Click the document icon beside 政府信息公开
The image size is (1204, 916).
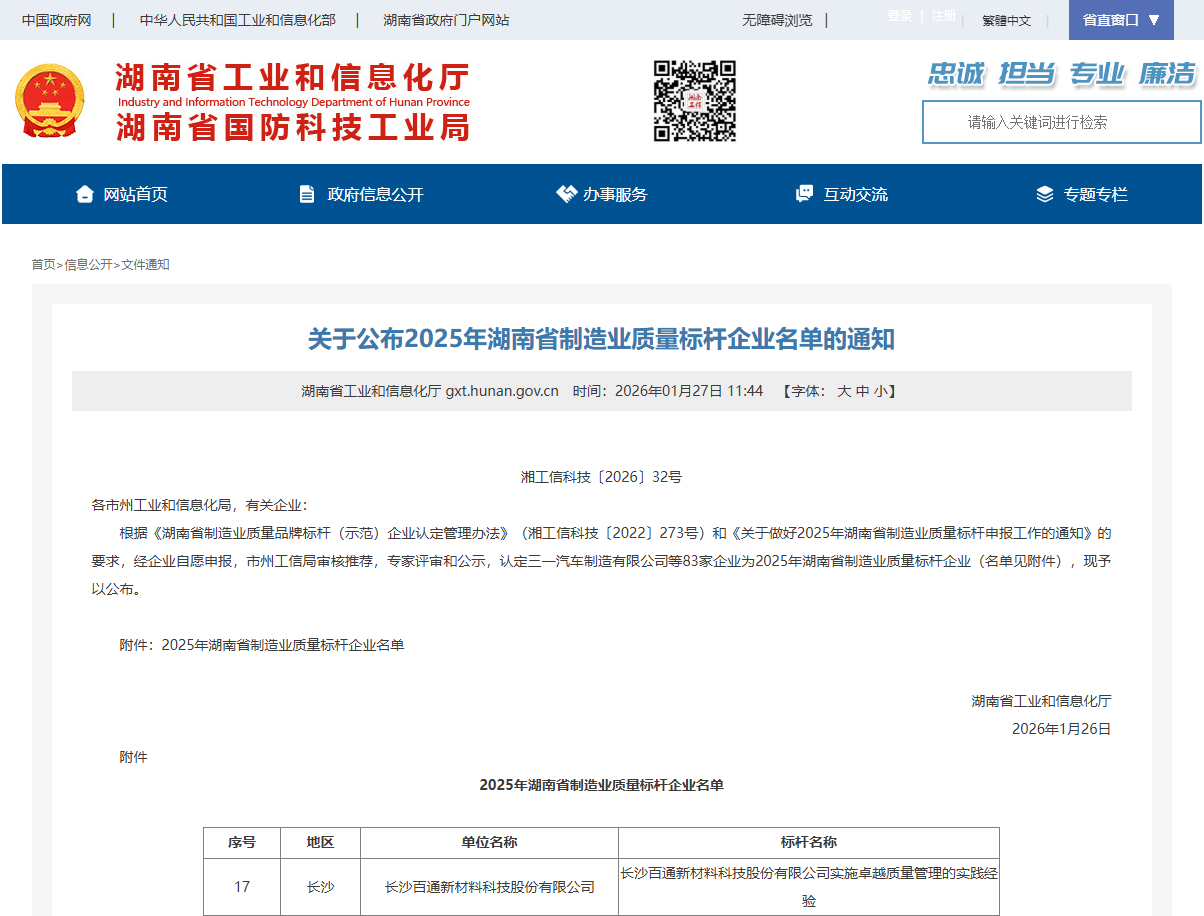tap(307, 194)
